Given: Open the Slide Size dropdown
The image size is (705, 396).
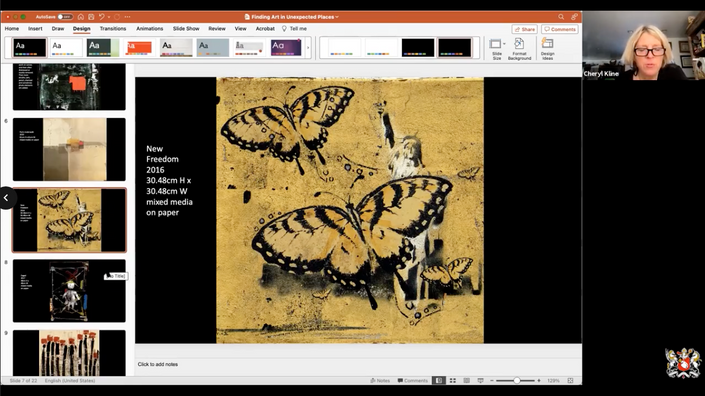Looking at the screenshot, I should point(497,49).
